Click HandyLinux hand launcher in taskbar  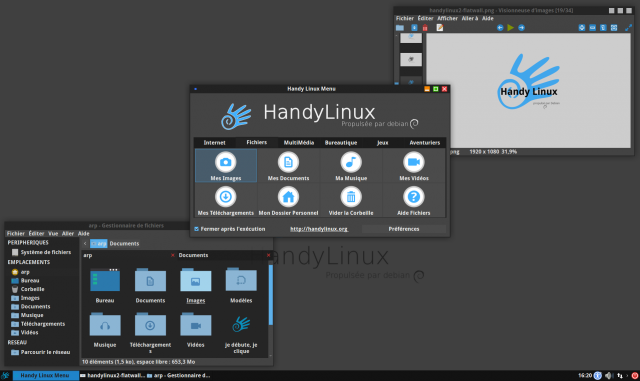point(5,376)
